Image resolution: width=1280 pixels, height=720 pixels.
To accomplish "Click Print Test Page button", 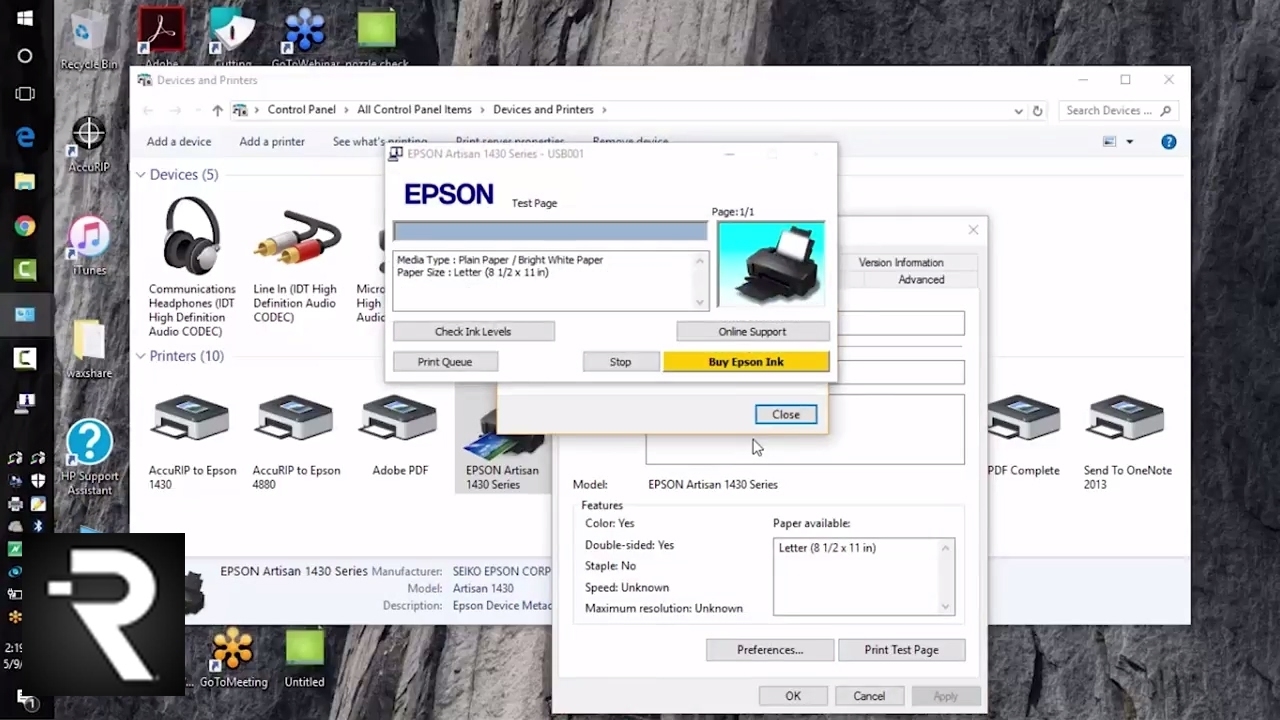I will [901, 650].
